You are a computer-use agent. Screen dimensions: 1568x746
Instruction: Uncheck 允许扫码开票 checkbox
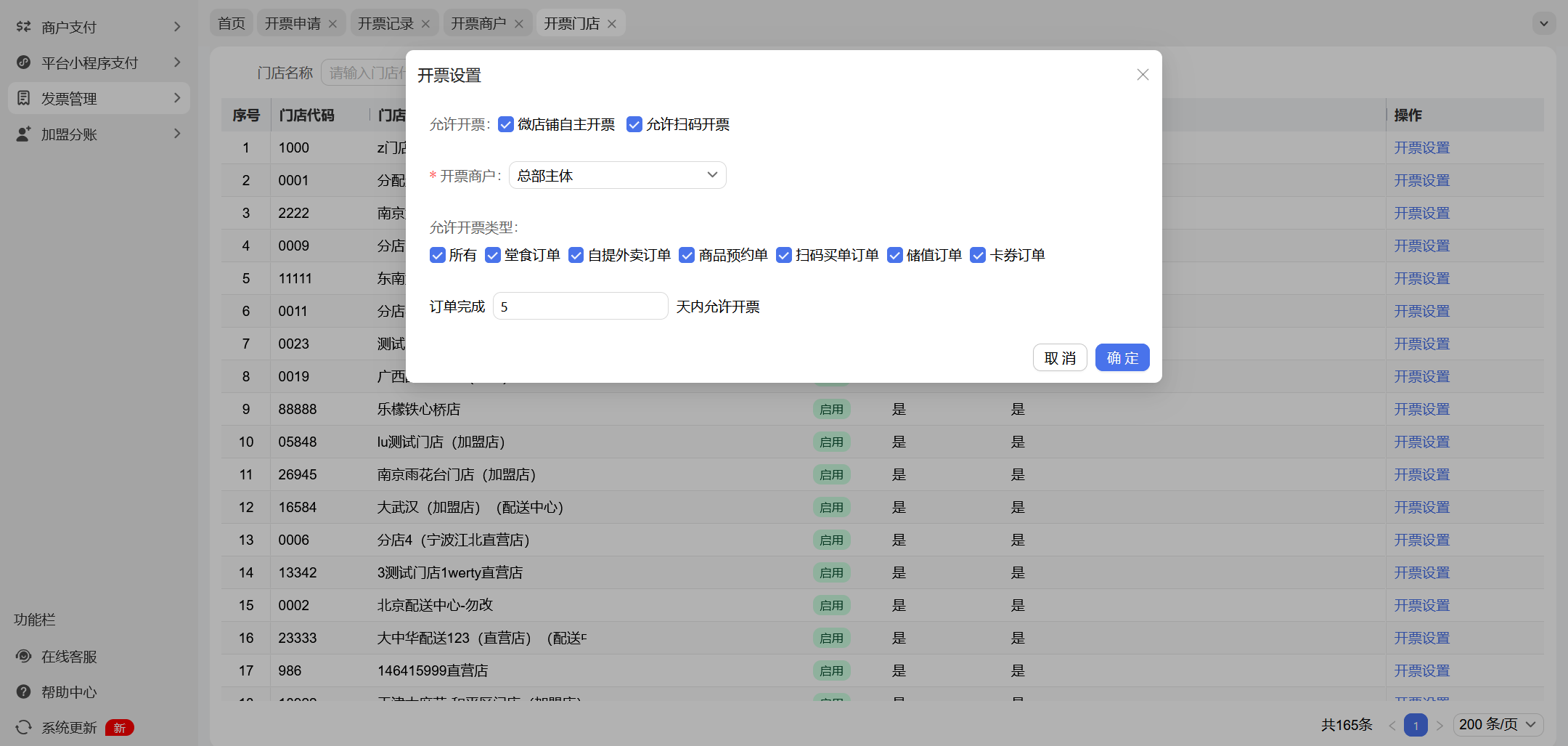[x=634, y=124]
